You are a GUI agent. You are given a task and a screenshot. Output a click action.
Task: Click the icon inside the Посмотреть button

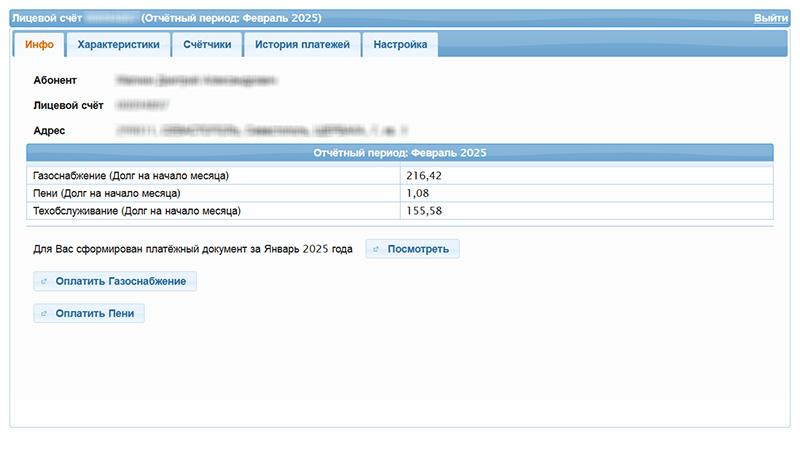coord(376,249)
